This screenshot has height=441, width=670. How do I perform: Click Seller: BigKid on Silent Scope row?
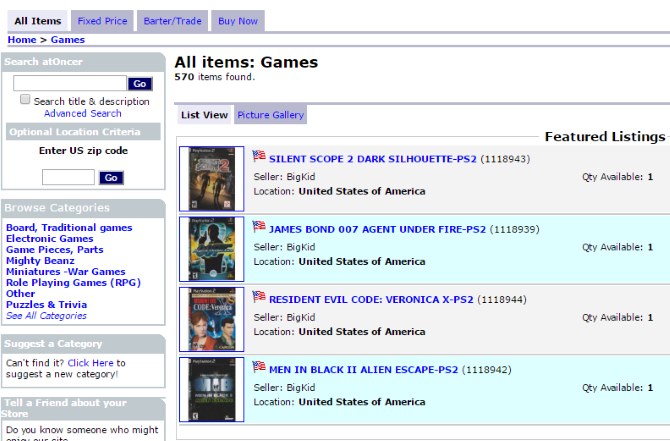284,177
